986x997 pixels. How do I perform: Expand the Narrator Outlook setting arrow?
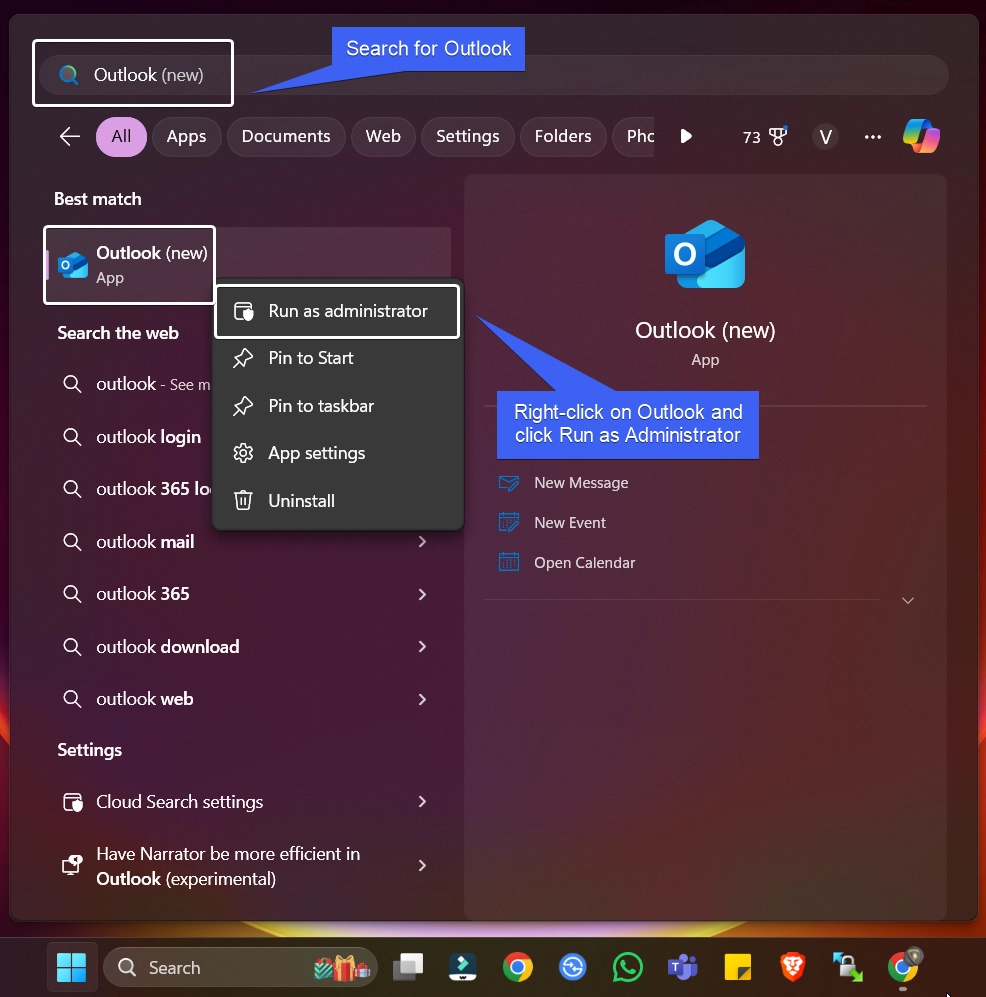coord(422,865)
